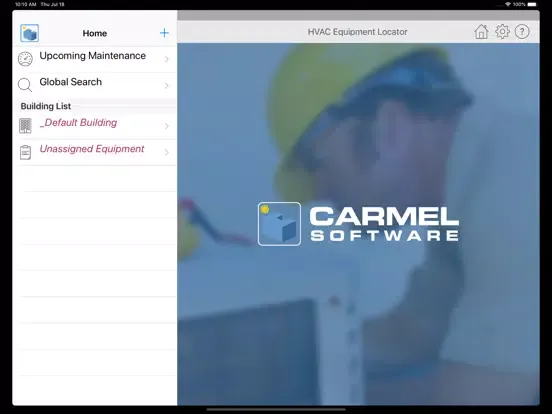The height and width of the screenshot is (414, 552).
Task: Click the Upcoming Maintenance gauge icon
Action: (25, 59)
